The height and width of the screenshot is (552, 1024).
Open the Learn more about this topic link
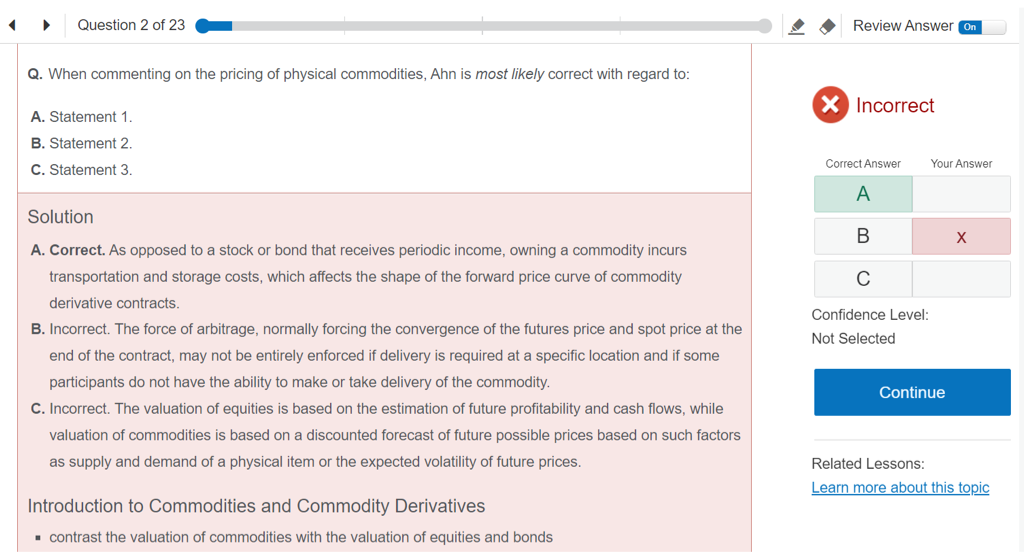[900, 488]
